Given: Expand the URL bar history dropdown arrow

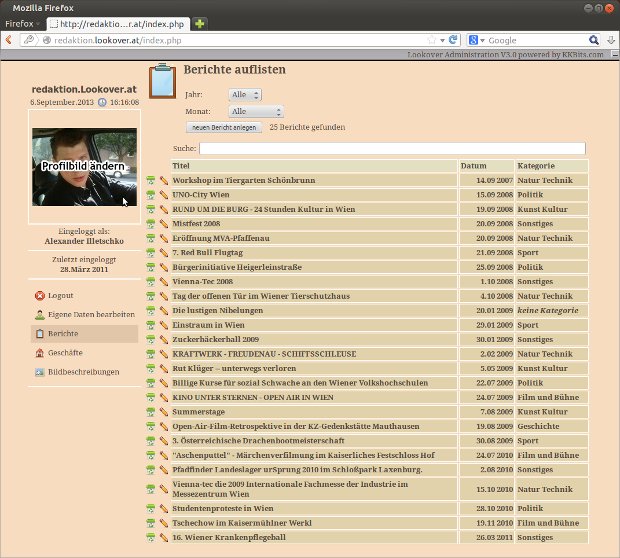Looking at the screenshot, I should point(442,40).
